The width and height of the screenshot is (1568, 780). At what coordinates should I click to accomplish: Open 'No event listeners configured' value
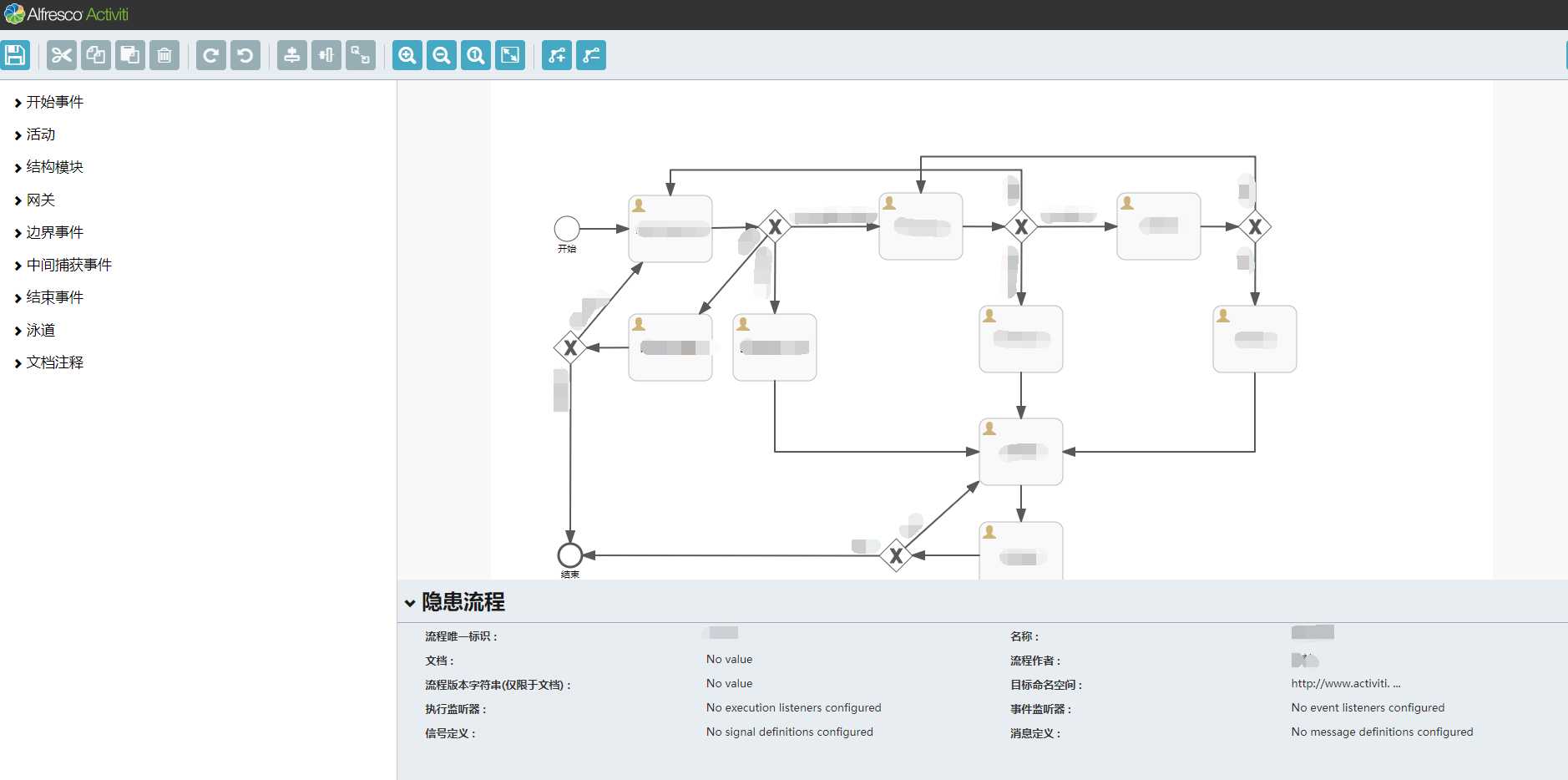pyautogui.click(x=1368, y=707)
